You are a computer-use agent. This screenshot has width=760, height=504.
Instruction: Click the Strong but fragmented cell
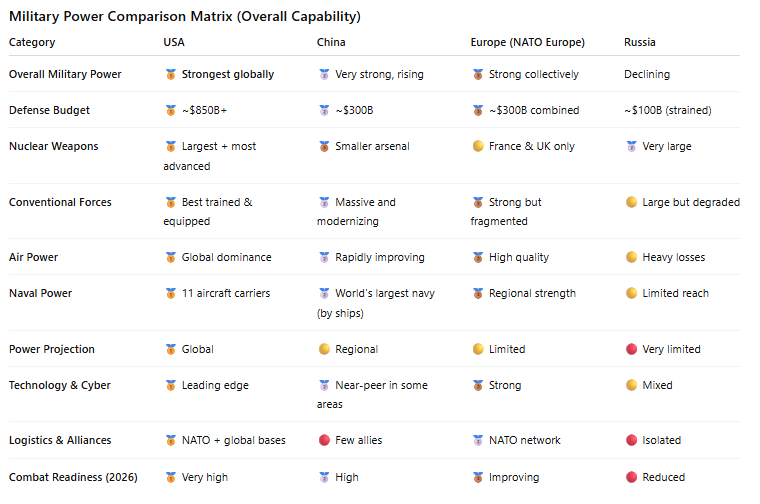point(506,211)
